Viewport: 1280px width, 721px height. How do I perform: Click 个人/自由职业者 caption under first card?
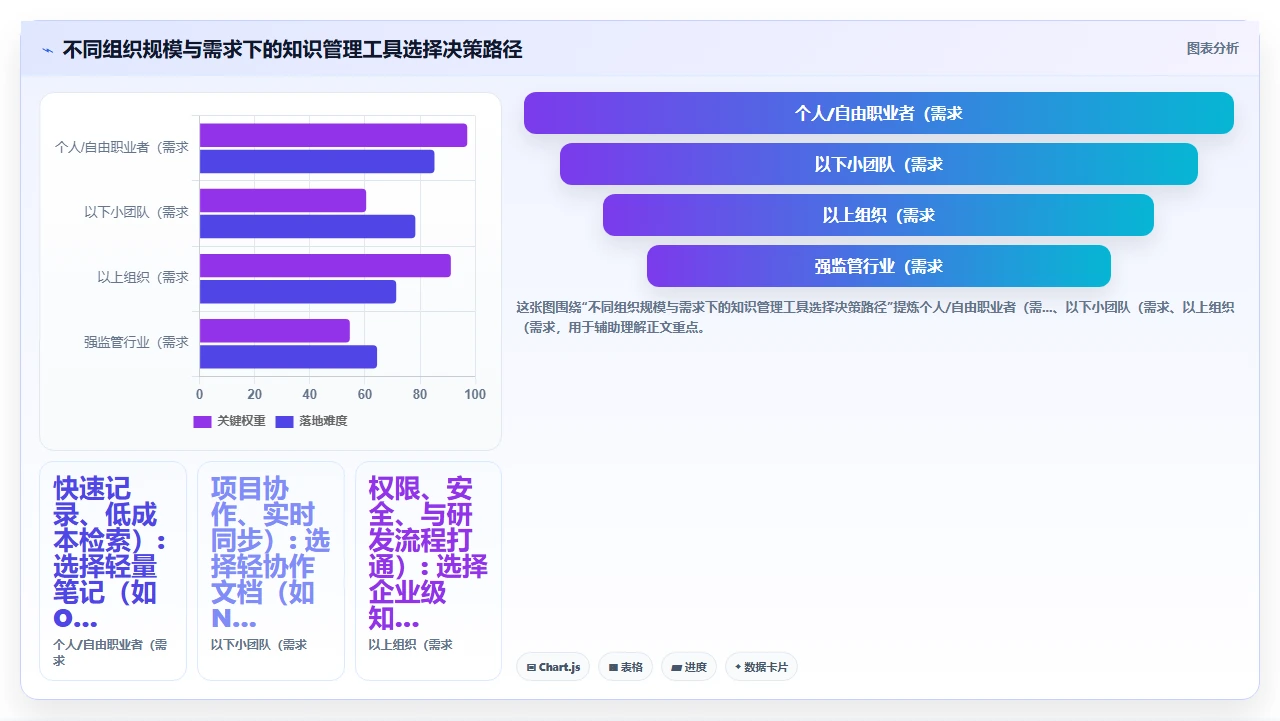[x=110, y=653]
